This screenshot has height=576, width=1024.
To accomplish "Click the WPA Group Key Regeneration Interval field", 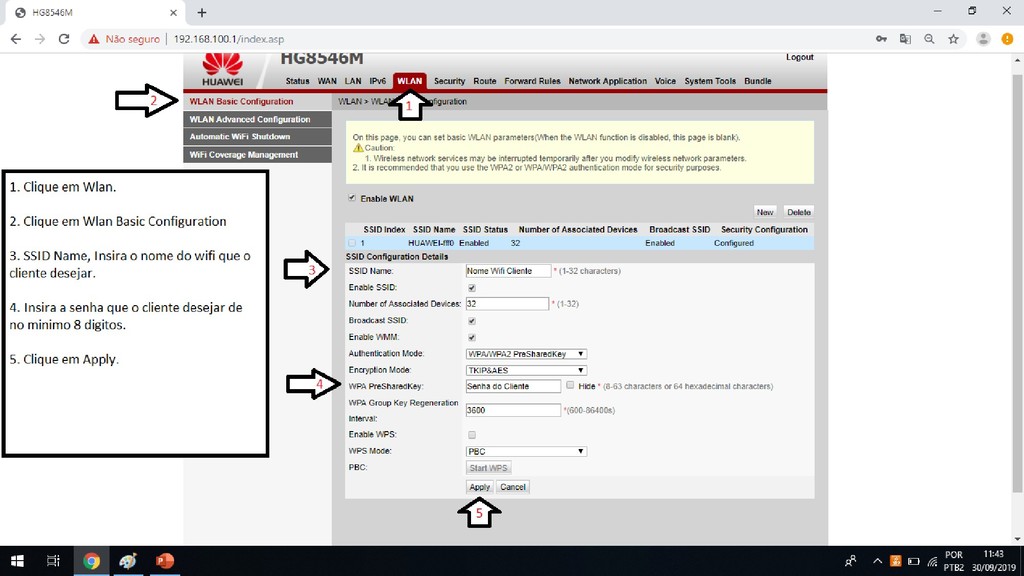I will pos(513,410).
